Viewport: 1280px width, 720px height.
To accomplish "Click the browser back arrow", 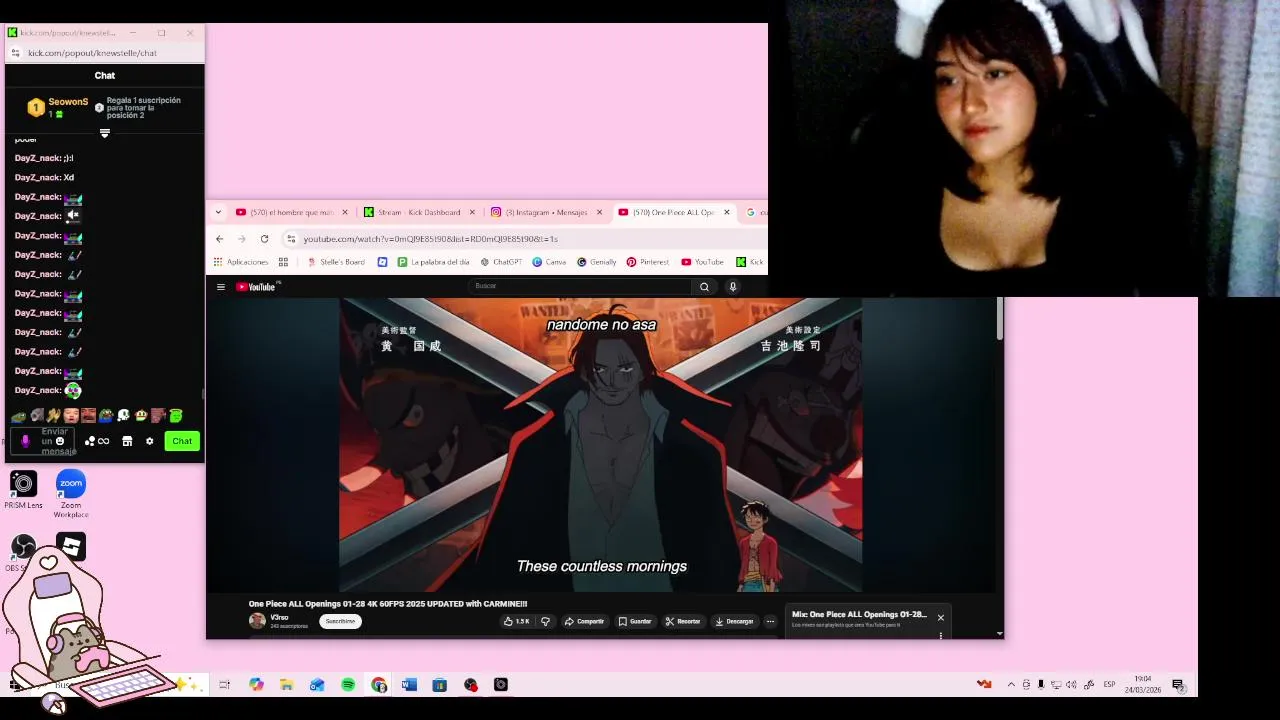I will 220,239.
